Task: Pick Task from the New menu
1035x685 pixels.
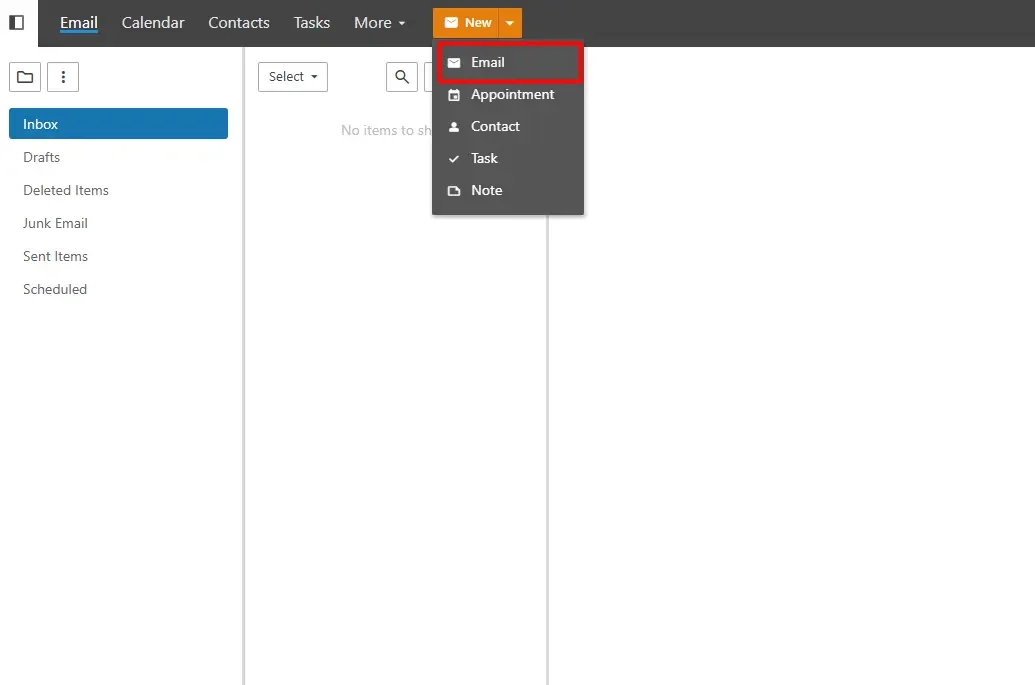Action: click(484, 158)
